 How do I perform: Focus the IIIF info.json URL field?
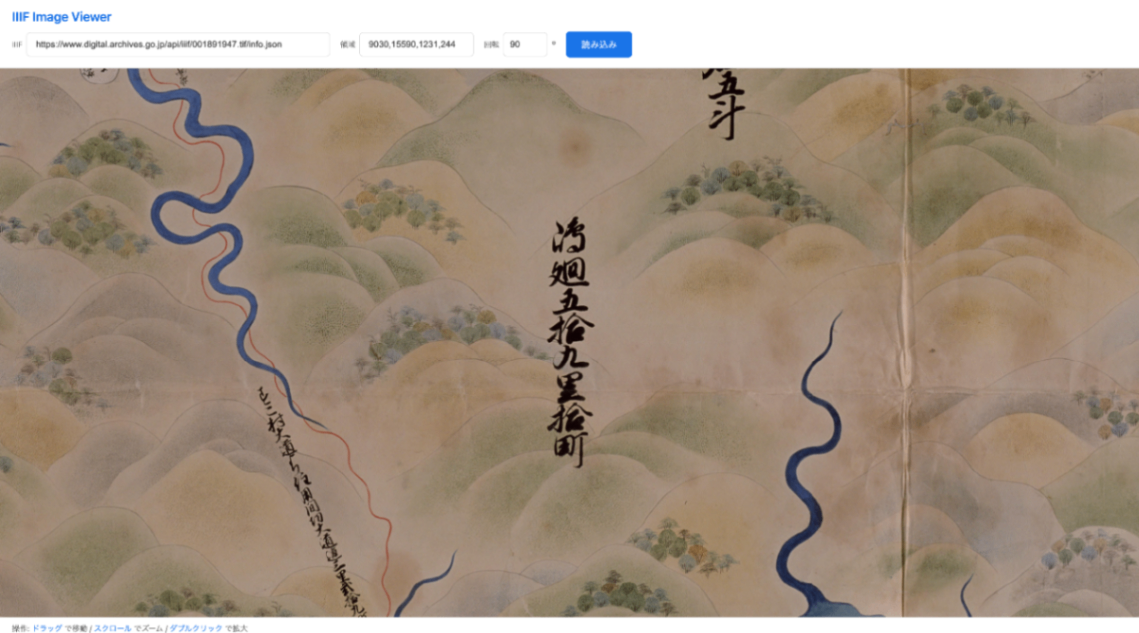[x=178, y=44]
